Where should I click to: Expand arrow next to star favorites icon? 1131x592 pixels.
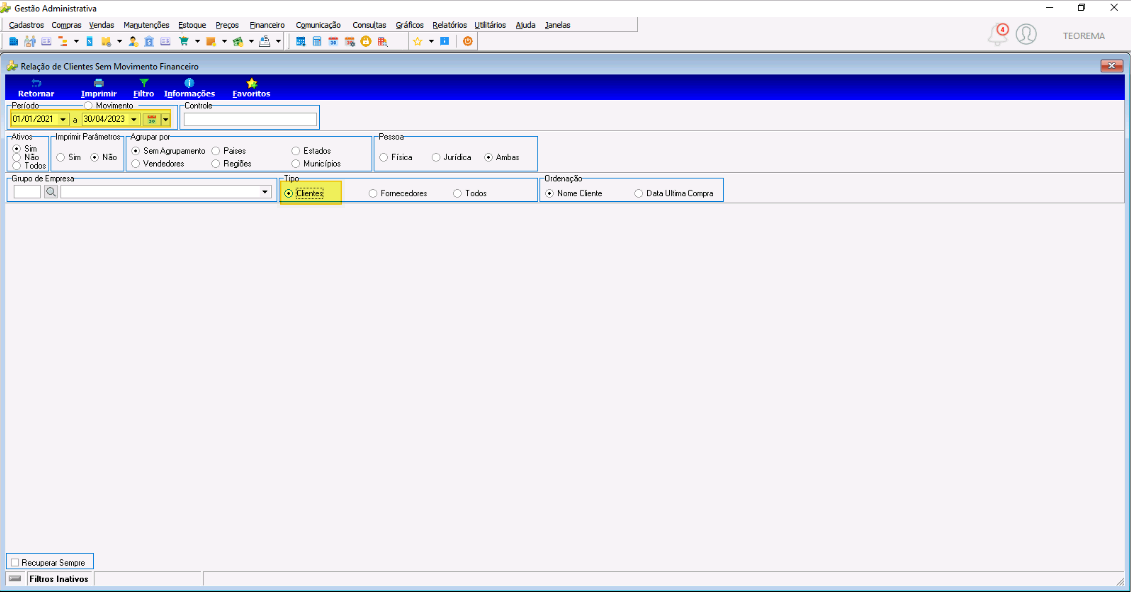pos(431,41)
